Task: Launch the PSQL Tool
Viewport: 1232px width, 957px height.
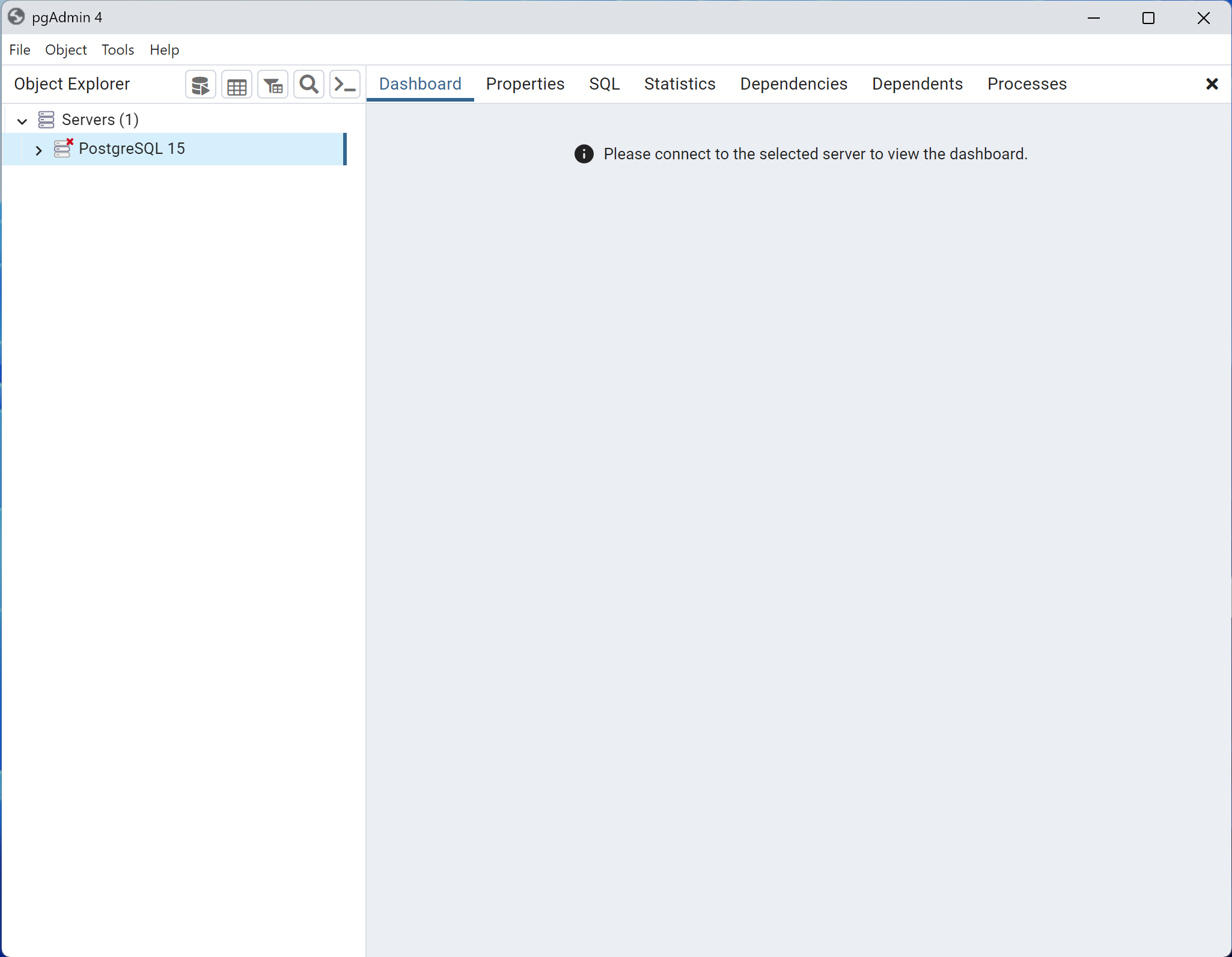Action: 344,84
